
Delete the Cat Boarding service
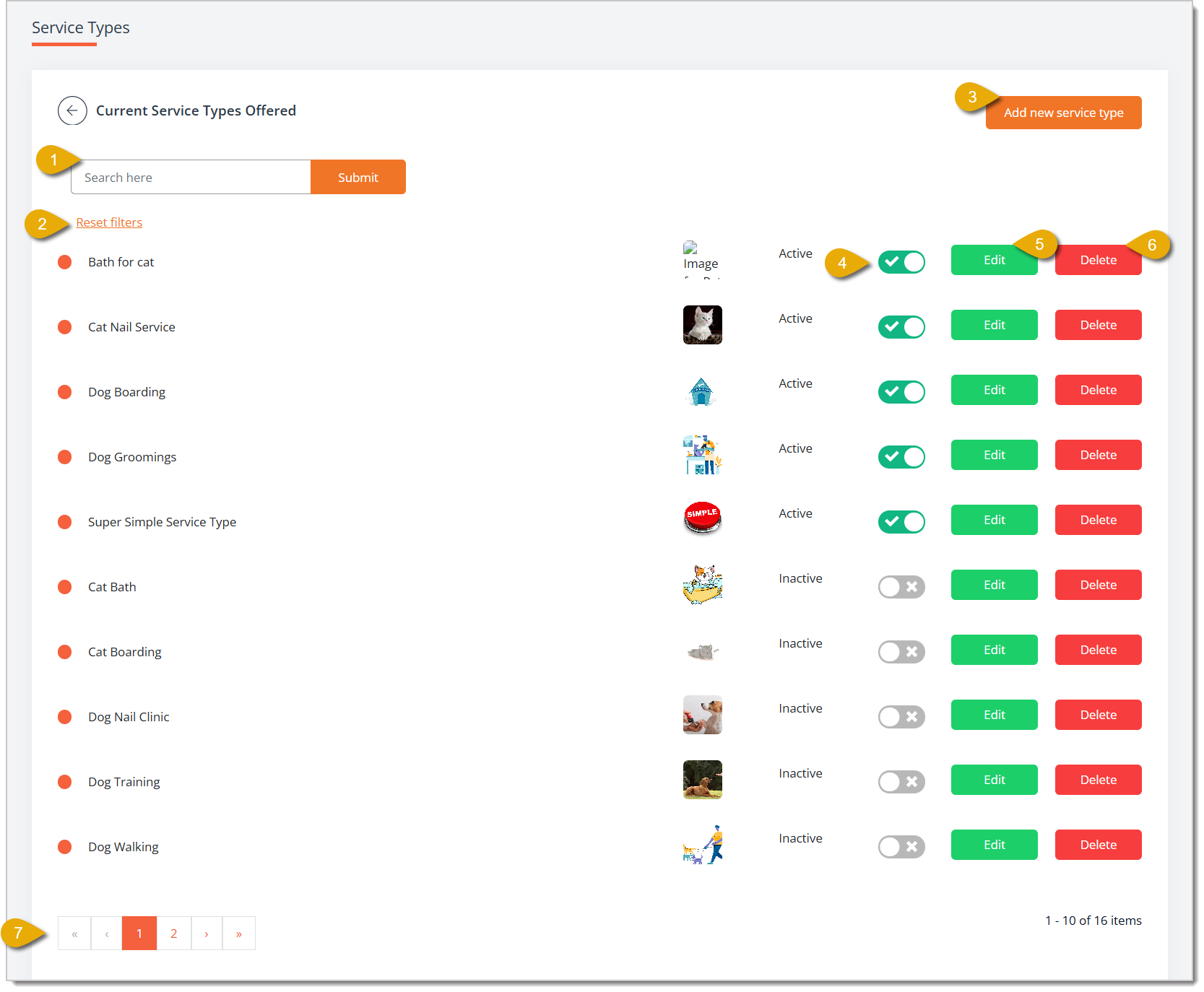(x=1098, y=650)
